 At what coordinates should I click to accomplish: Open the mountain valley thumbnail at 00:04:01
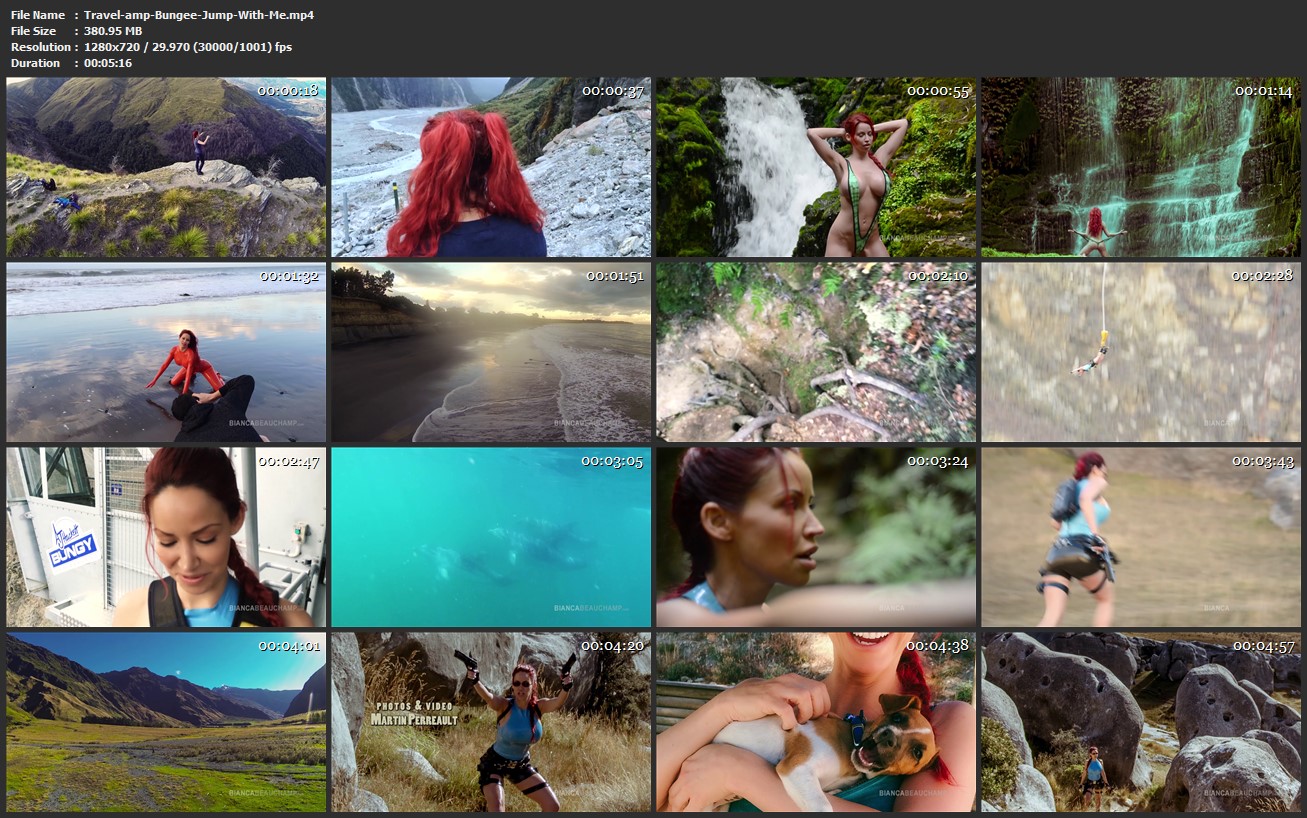click(166, 722)
